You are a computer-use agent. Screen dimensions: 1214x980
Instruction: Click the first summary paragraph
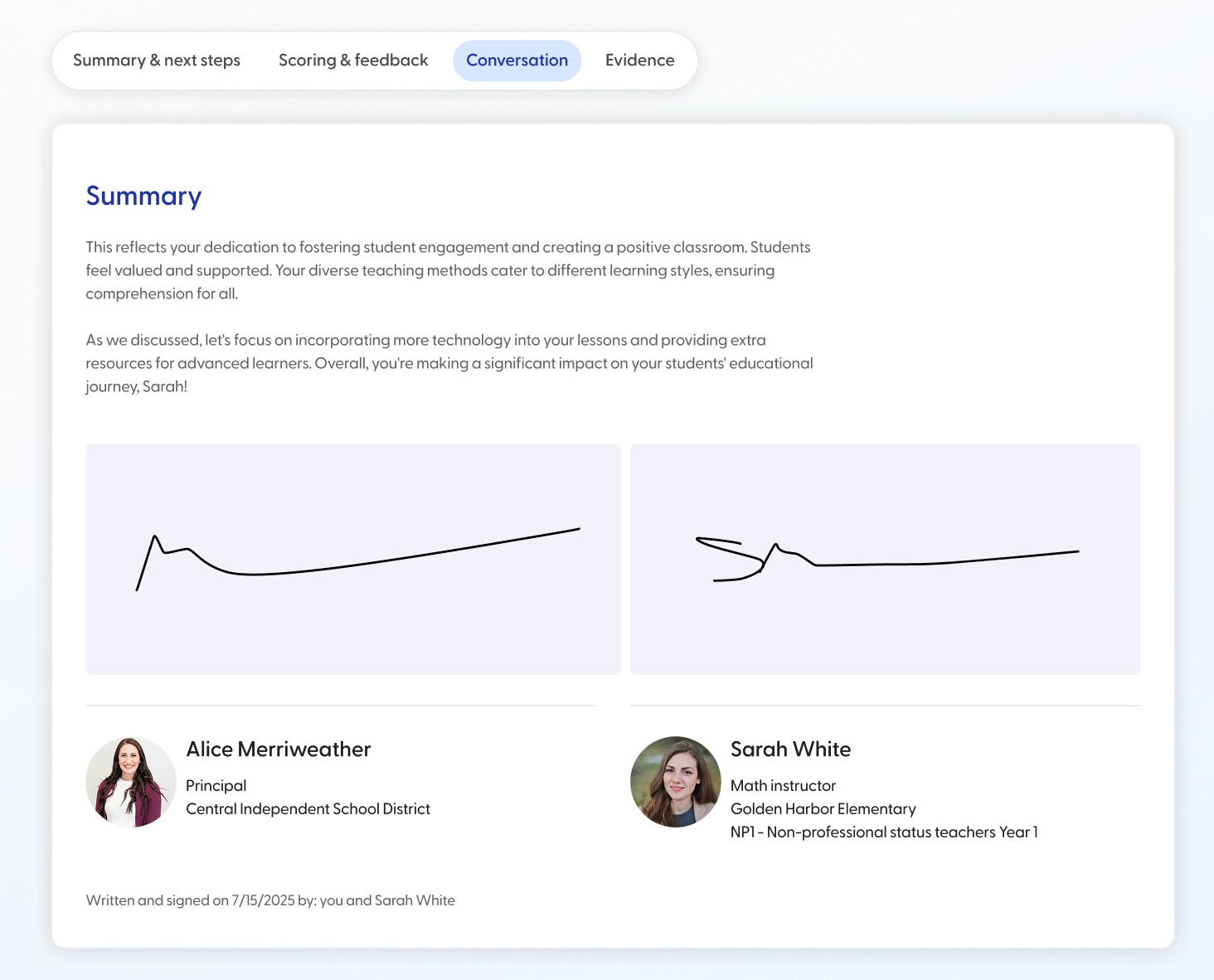tap(448, 270)
